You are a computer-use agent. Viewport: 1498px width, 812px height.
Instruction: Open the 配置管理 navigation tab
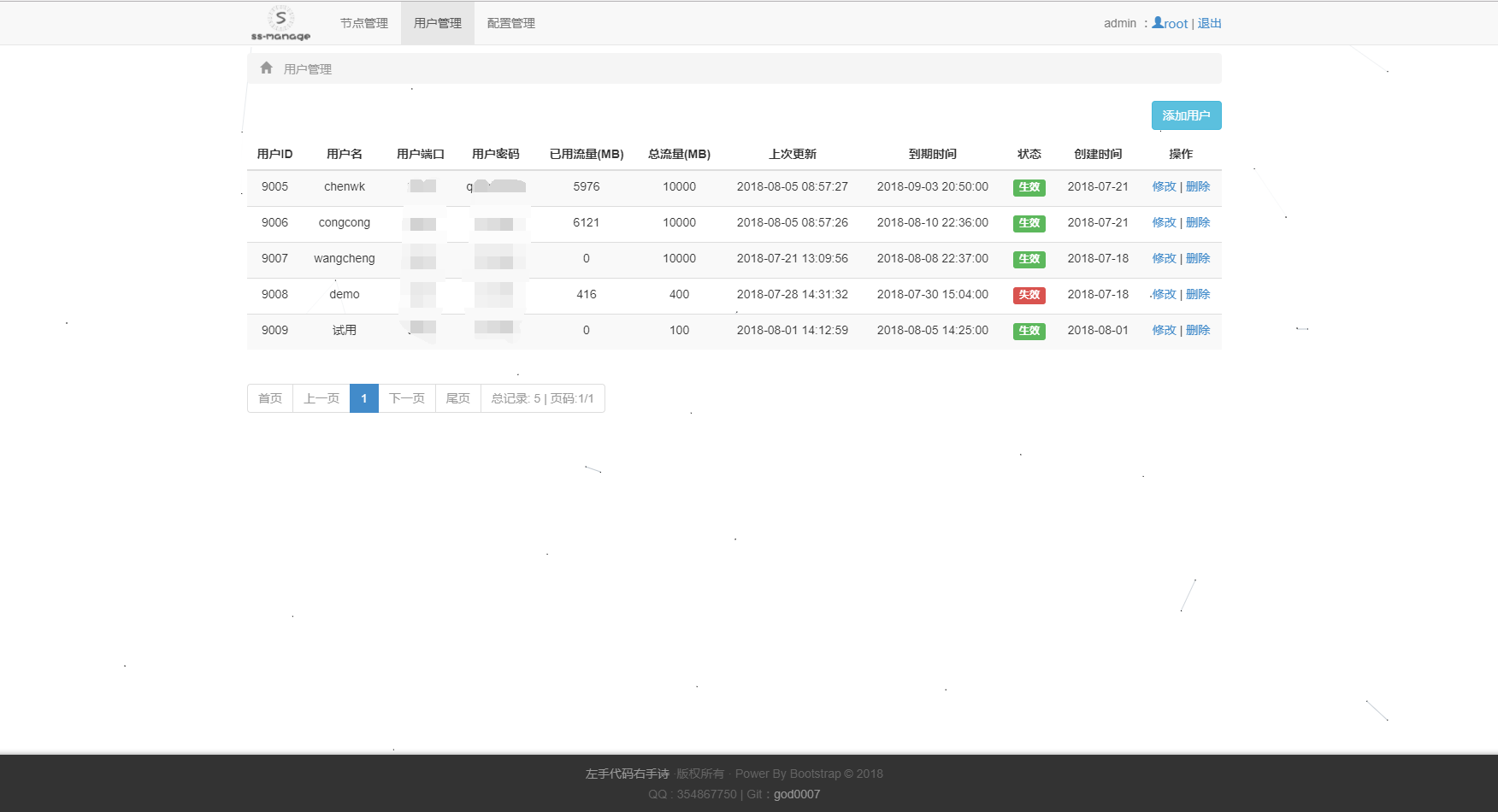(x=510, y=23)
